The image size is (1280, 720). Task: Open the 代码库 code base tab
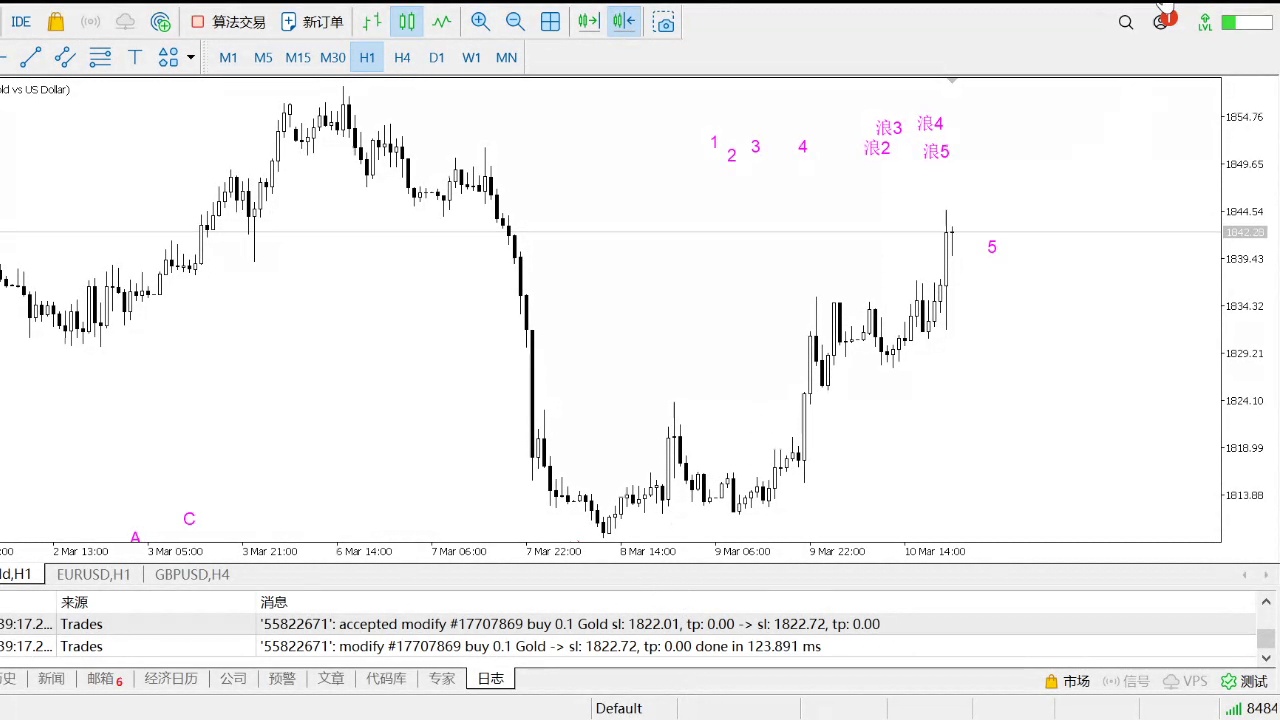(x=386, y=679)
